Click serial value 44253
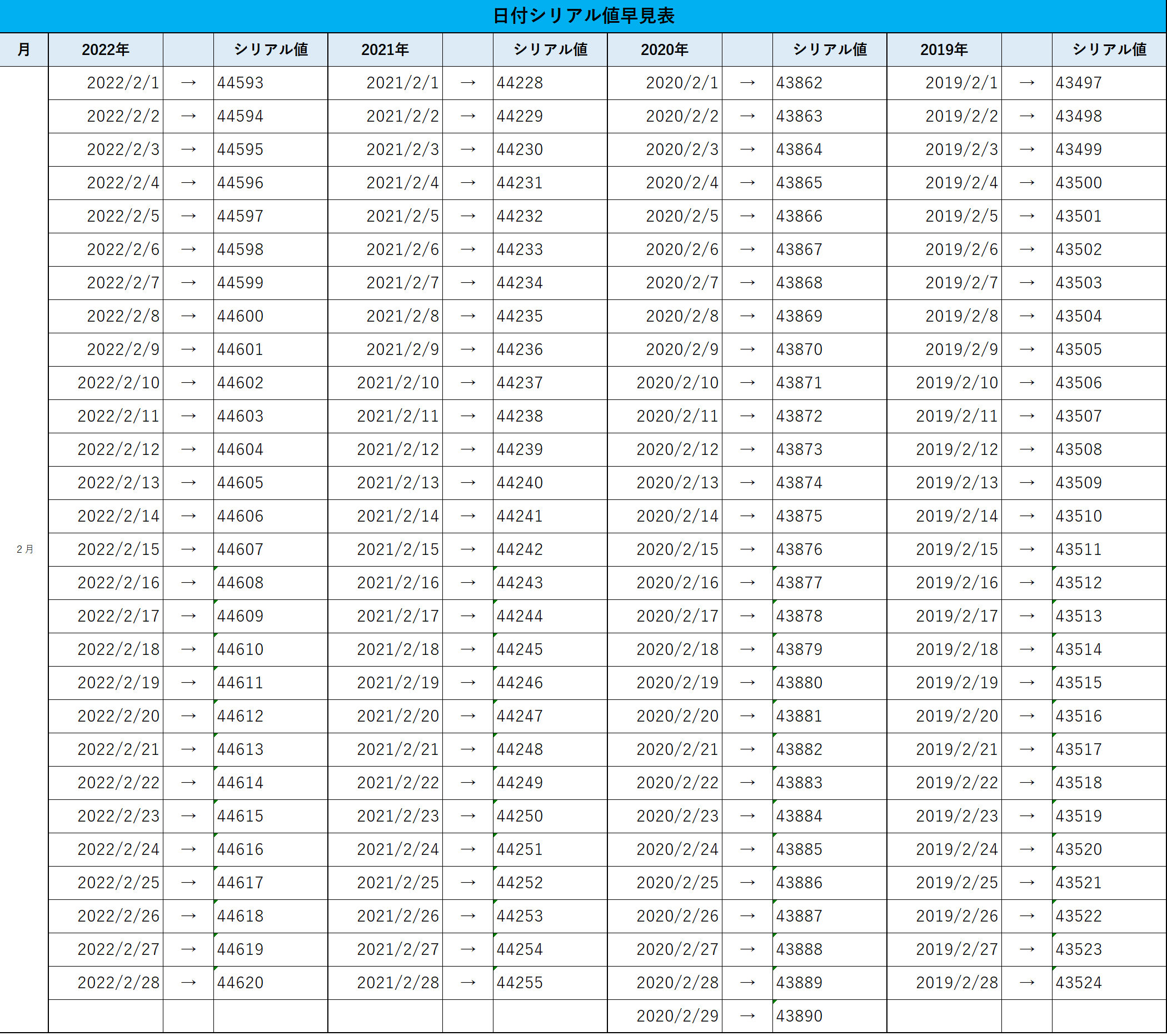This screenshot has width=1167, height=1036. coord(550,917)
